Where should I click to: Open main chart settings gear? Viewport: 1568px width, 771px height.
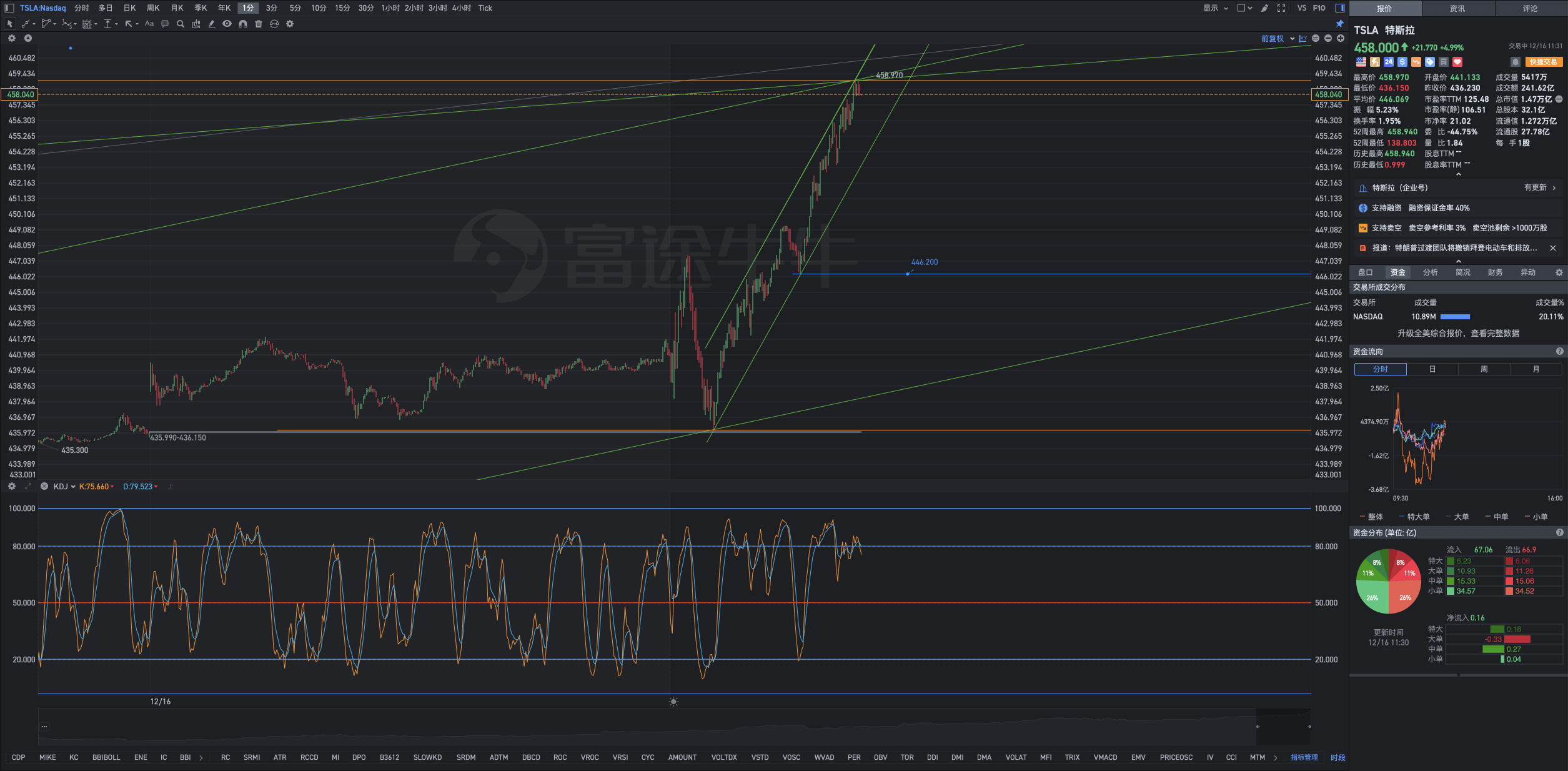pyautogui.click(x=12, y=38)
